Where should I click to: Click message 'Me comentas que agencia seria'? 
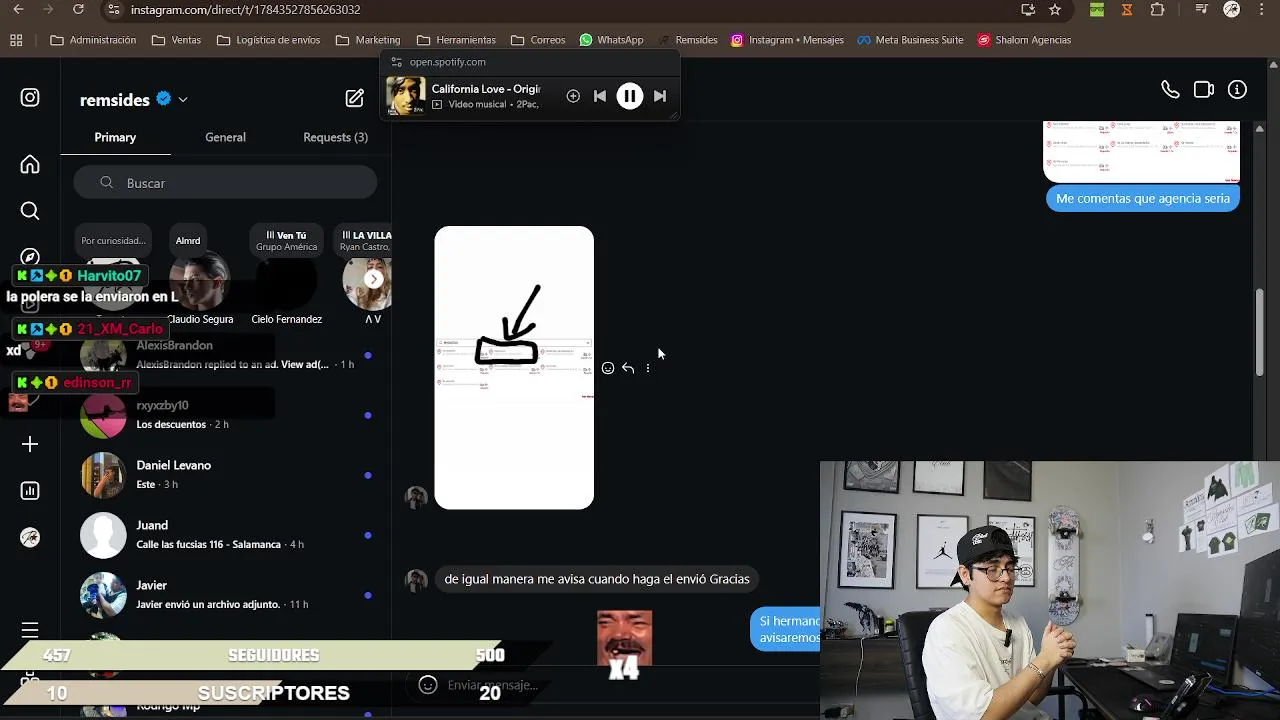tap(1143, 198)
